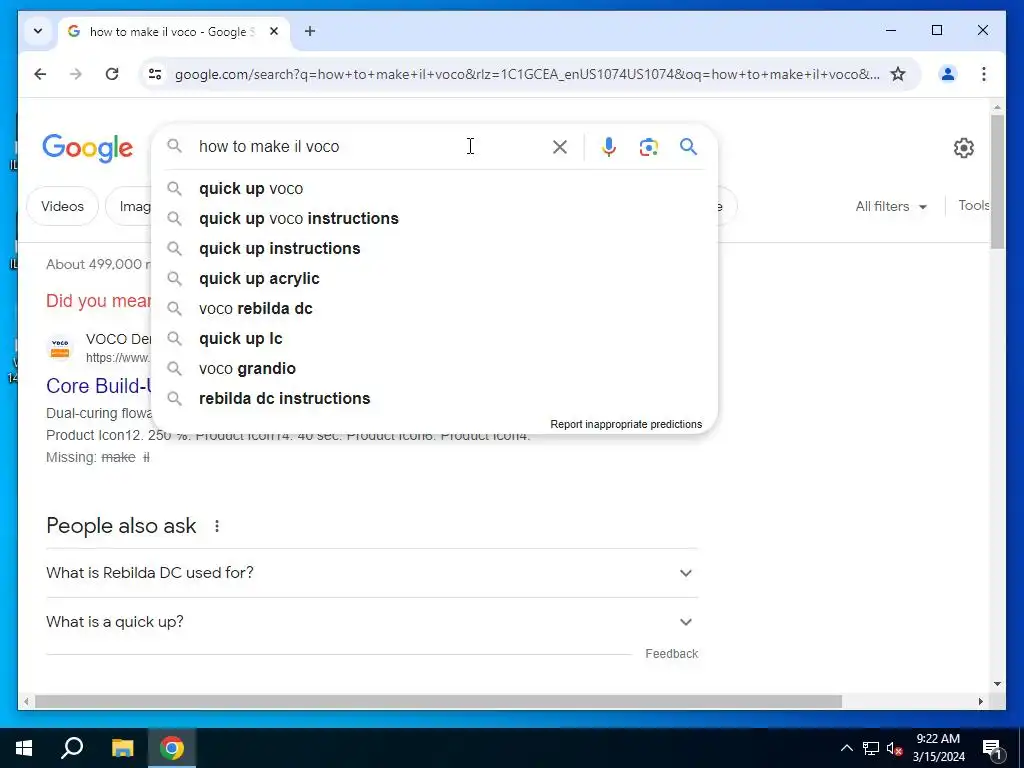Screen dimensions: 1024x768
Task: Open the site information icon in address bar
Action: [155, 74]
